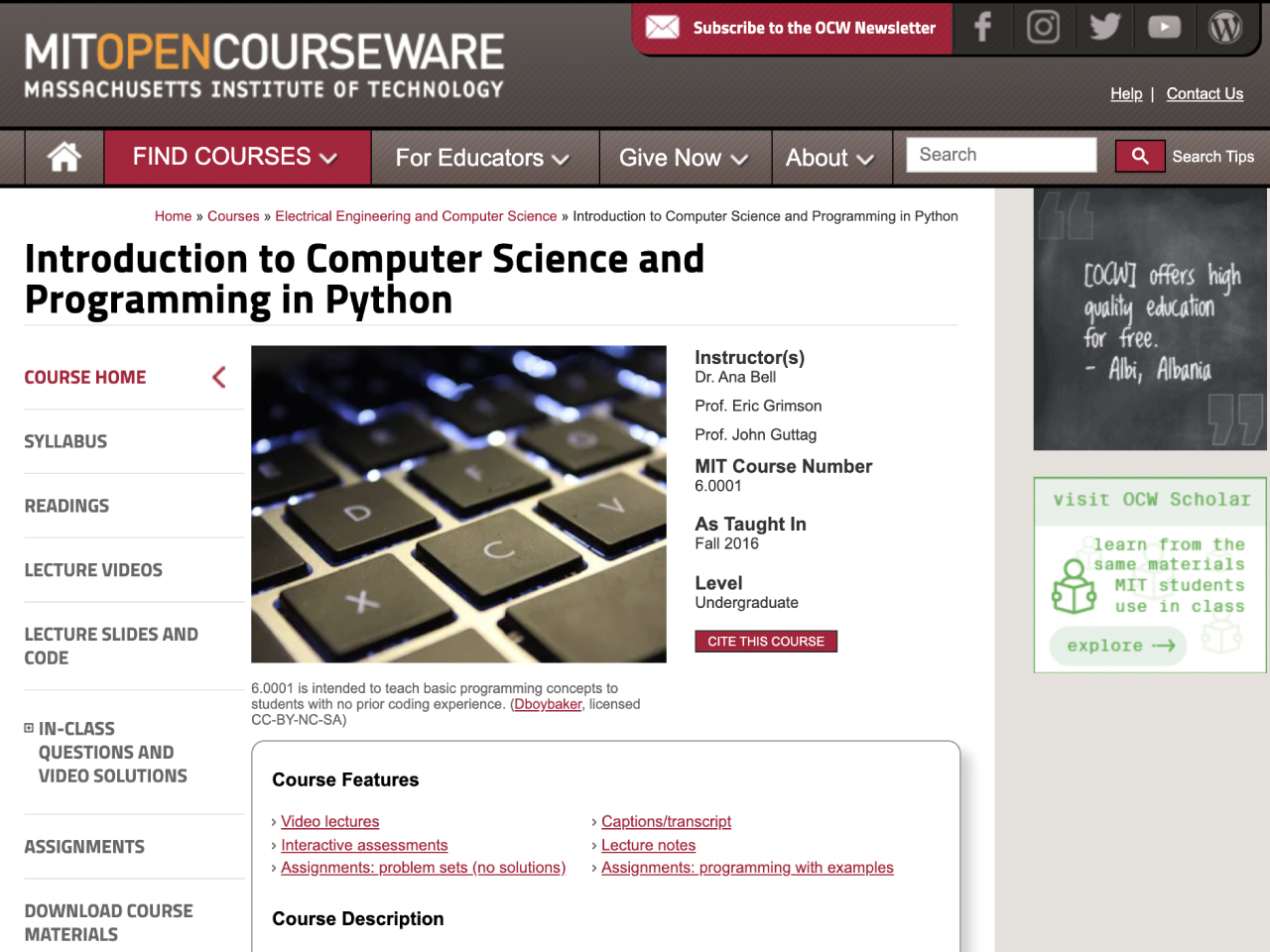Click instructor name Prof. John Guttag

click(x=755, y=434)
